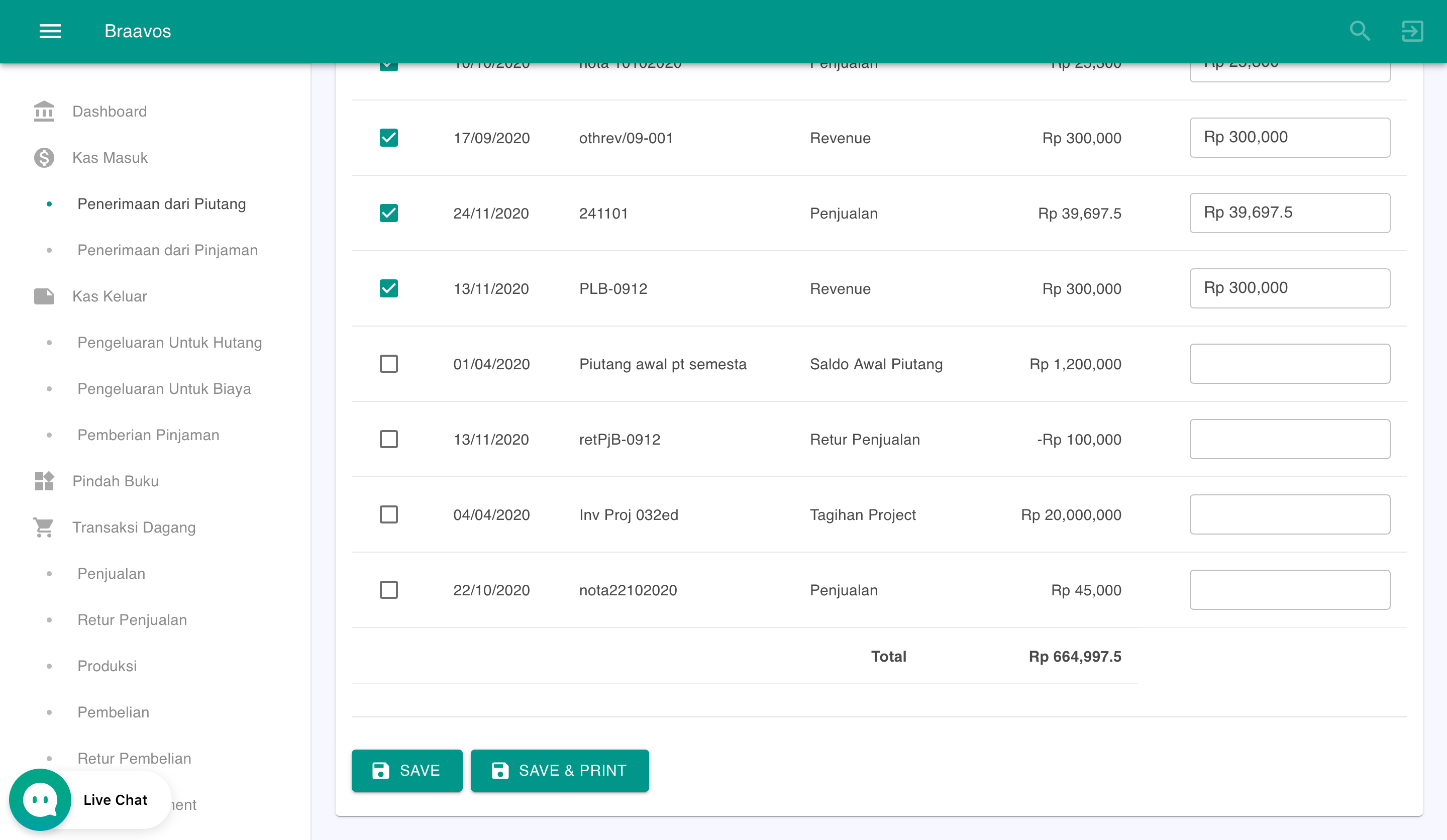The width and height of the screenshot is (1447, 840).
Task: Open the hamburger navigation menu
Action: [50, 31]
